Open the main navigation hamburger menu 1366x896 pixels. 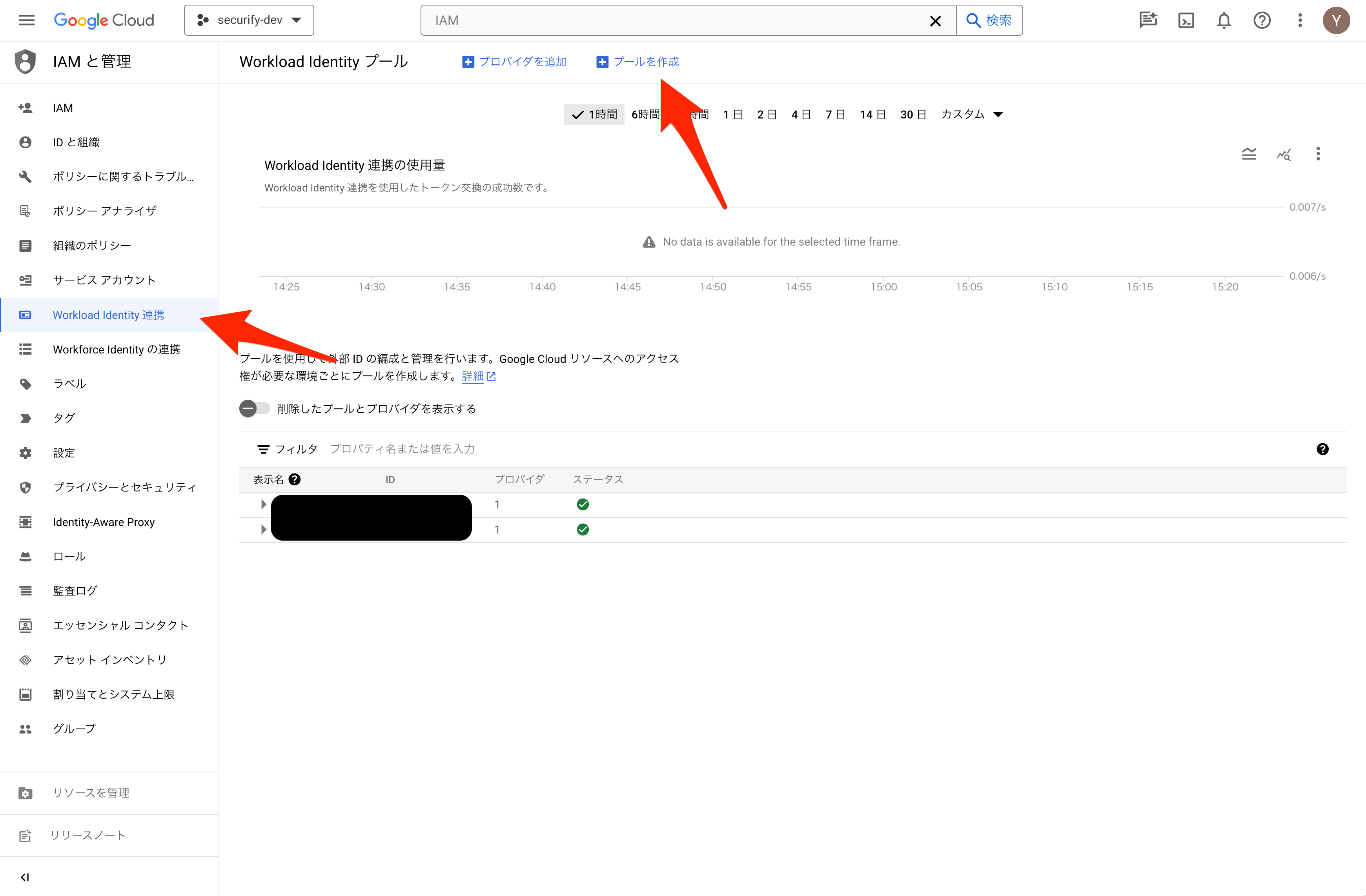26,21
